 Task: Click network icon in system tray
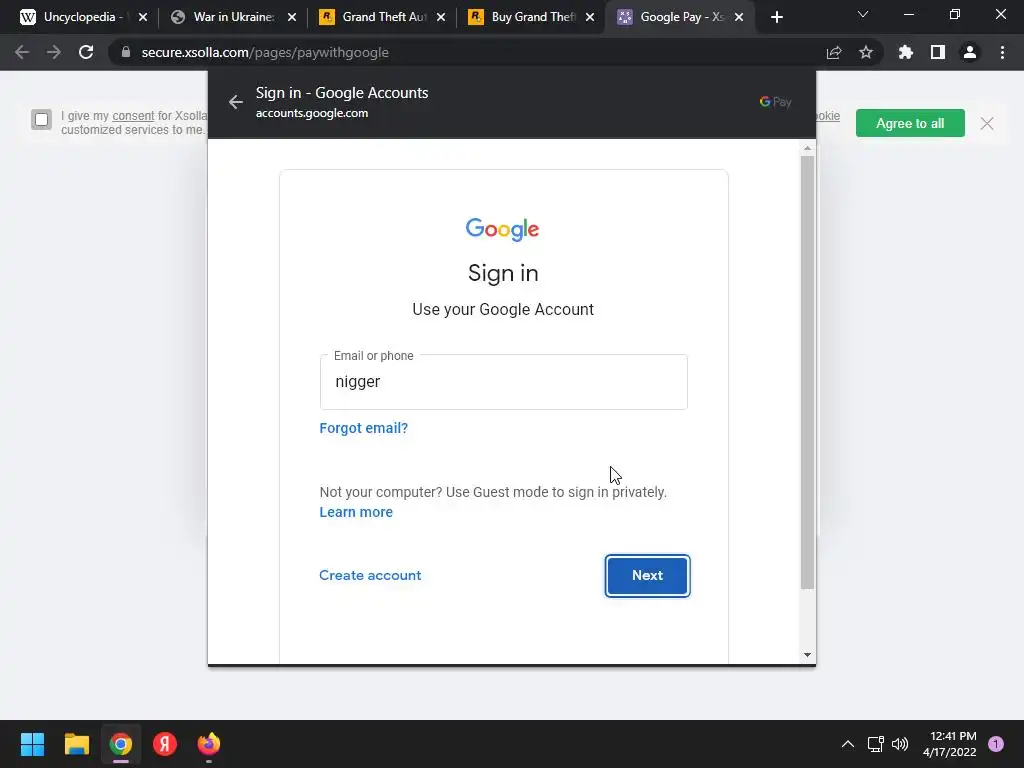pos(875,744)
